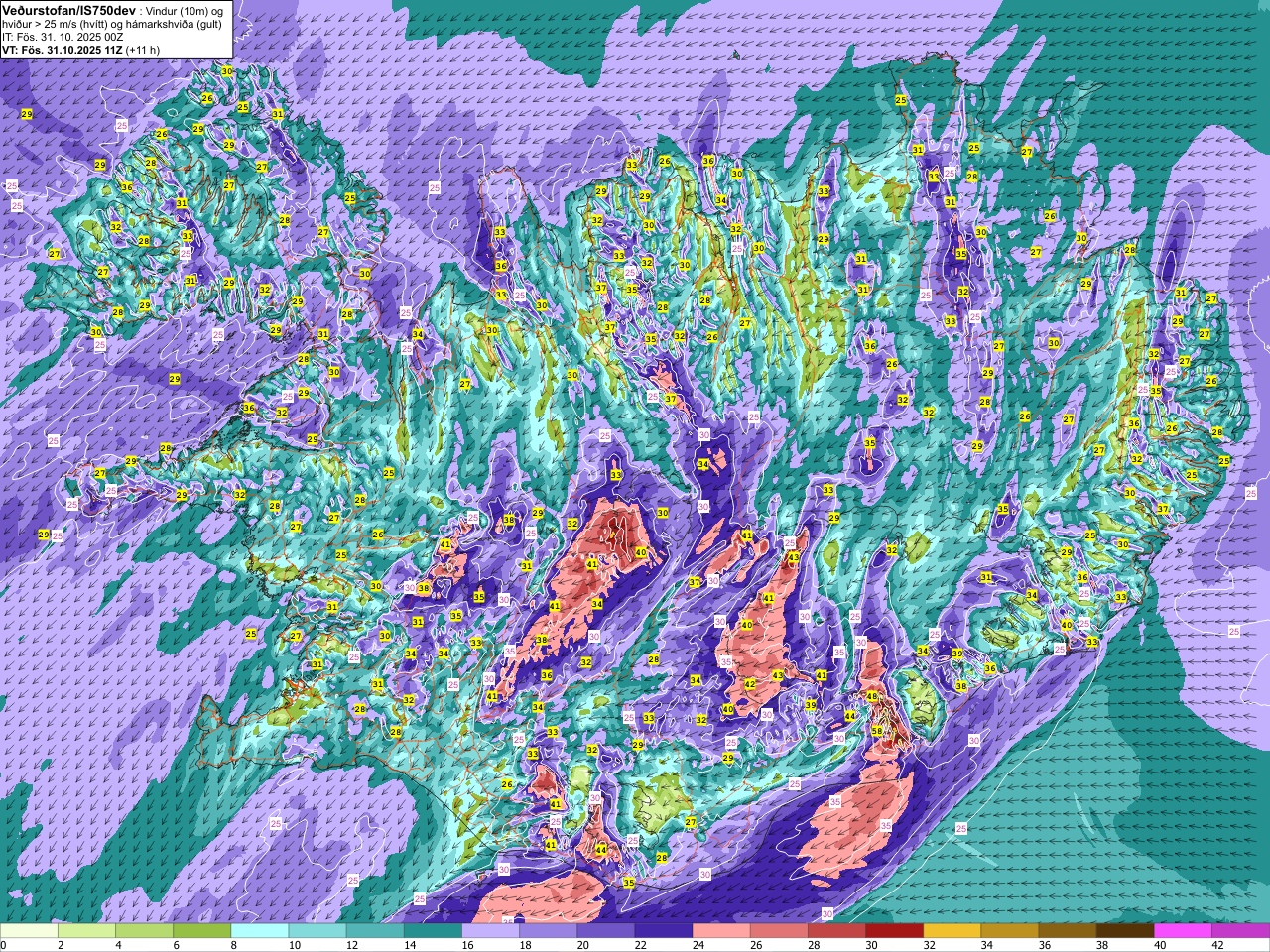Click the 16–18 m/s lavender legend swatch
Image resolution: width=1270 pixels, height=952 pixels.
pyautogui.click(x=490, y=931)
